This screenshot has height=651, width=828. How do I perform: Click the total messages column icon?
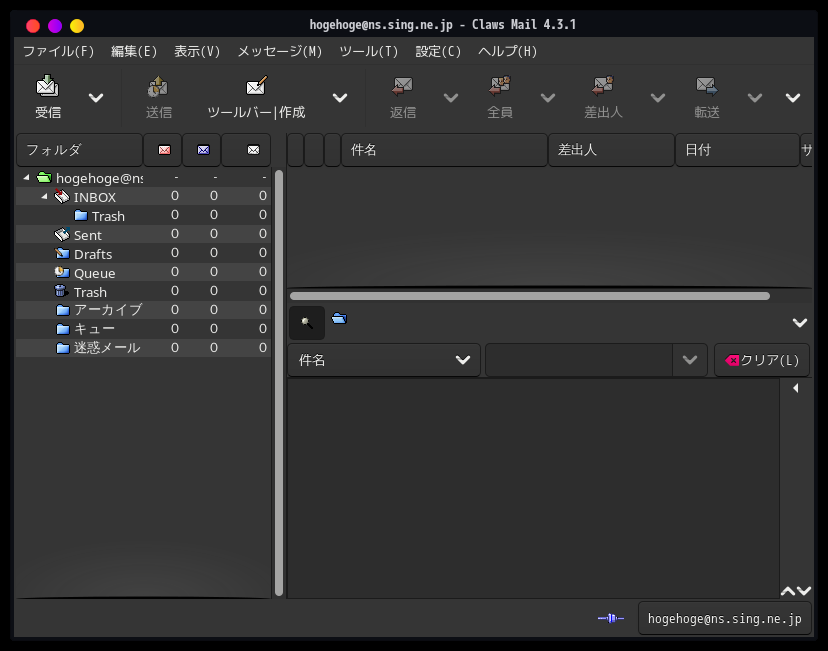click(x=253, y=150)
